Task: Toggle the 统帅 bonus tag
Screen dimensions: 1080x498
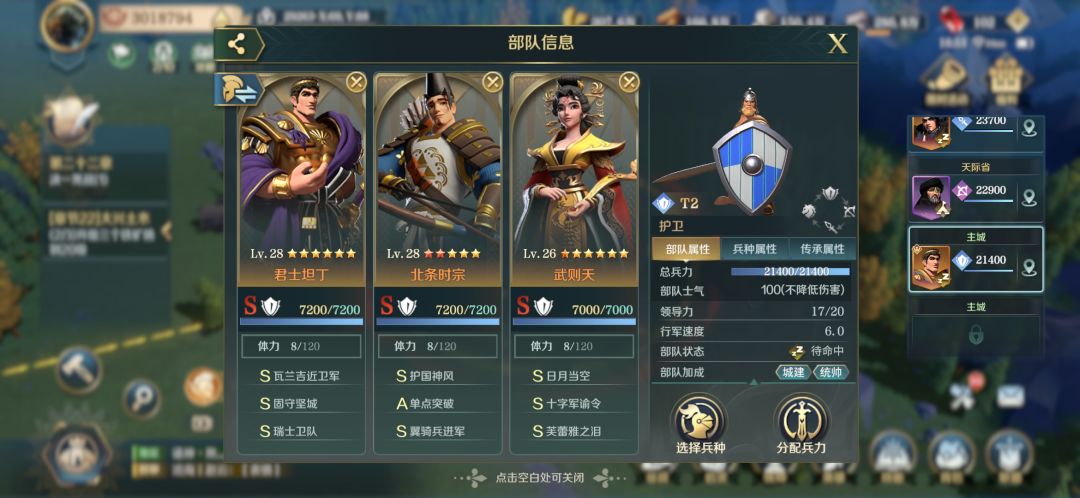Action: (x=830, y=373)
